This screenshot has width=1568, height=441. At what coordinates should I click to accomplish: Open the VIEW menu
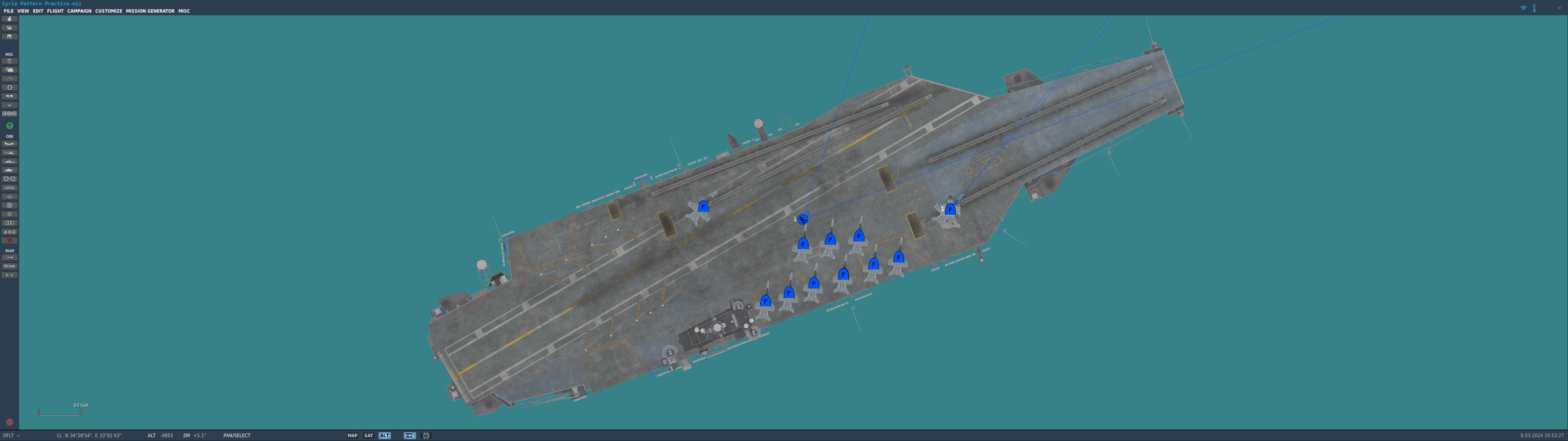23,11
